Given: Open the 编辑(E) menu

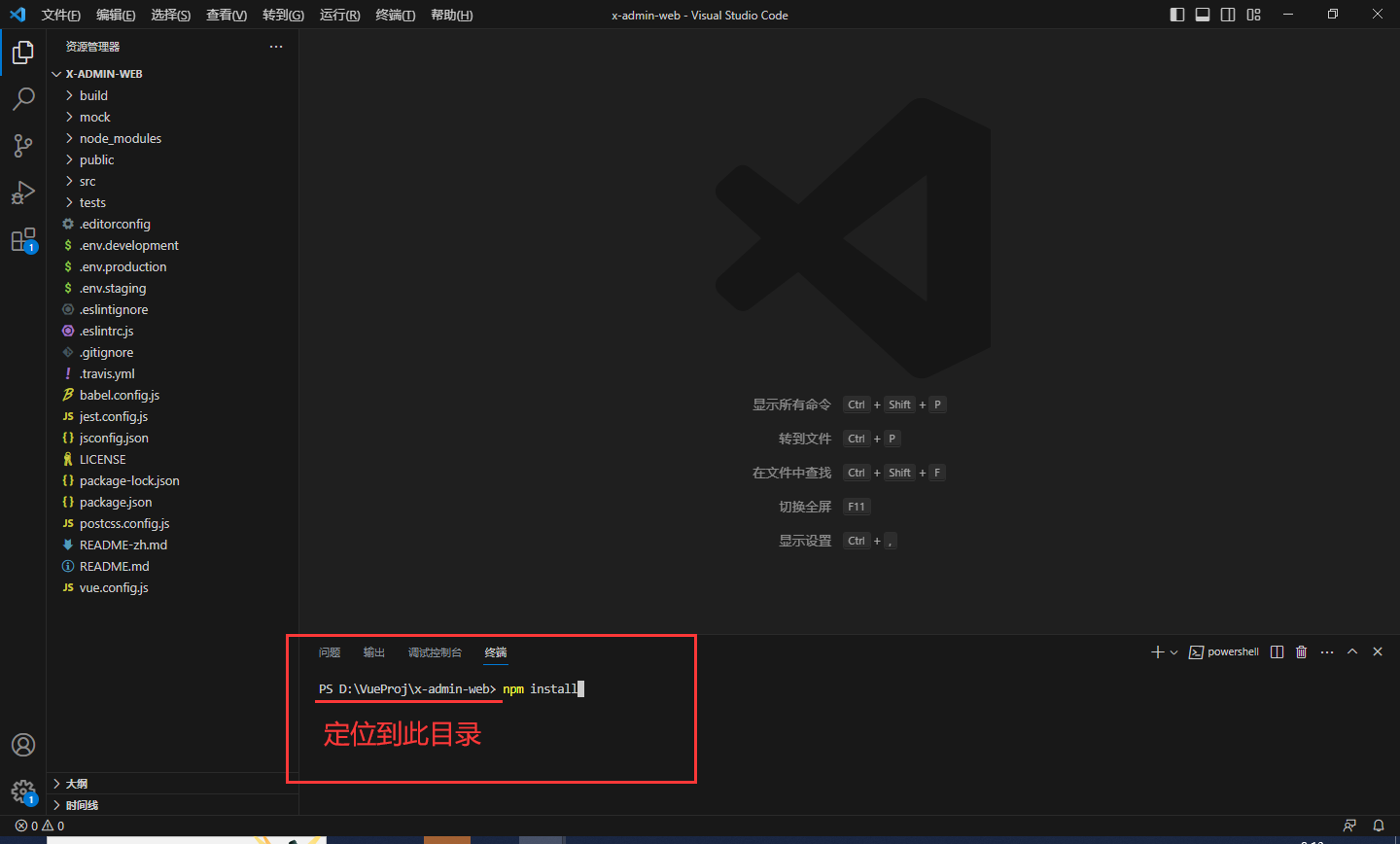Looking at the screenshot, I should tap(116, 15).
